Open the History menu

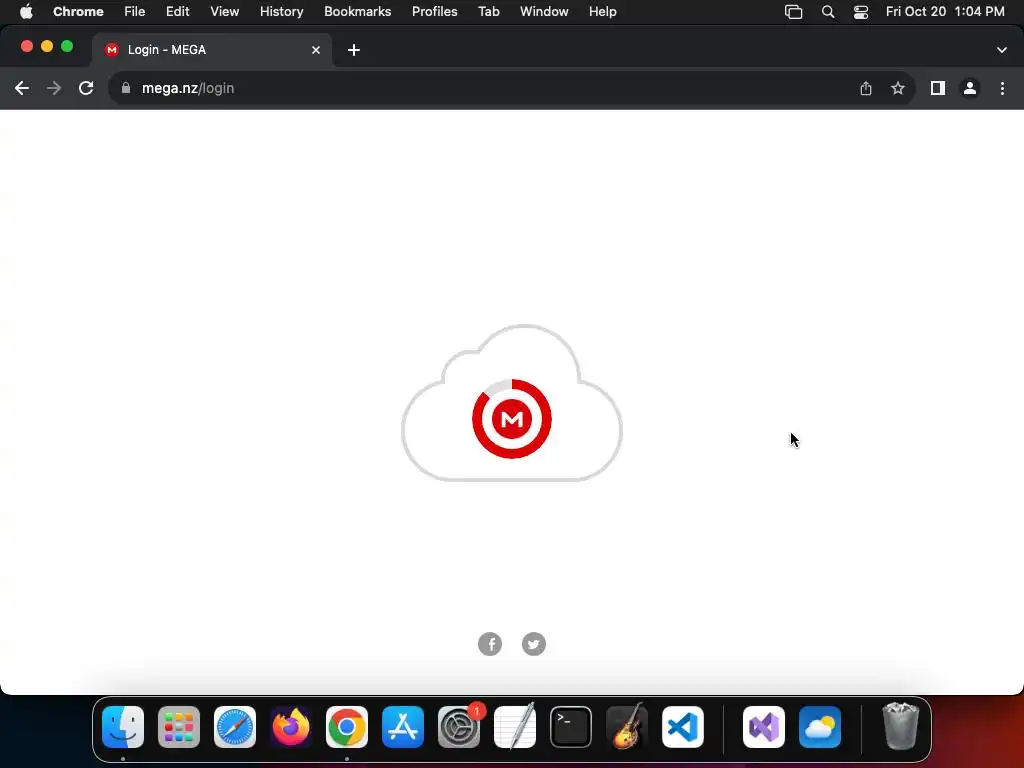coord(281,12)
